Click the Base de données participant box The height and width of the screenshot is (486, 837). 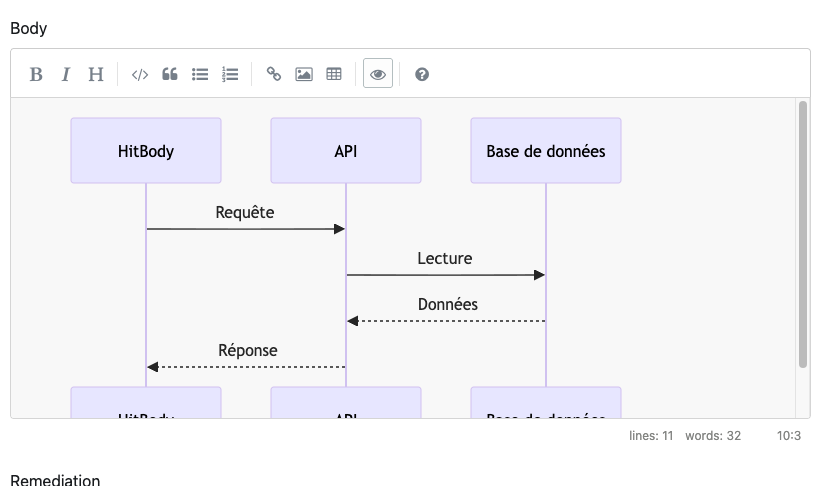[x=546, y=151]
